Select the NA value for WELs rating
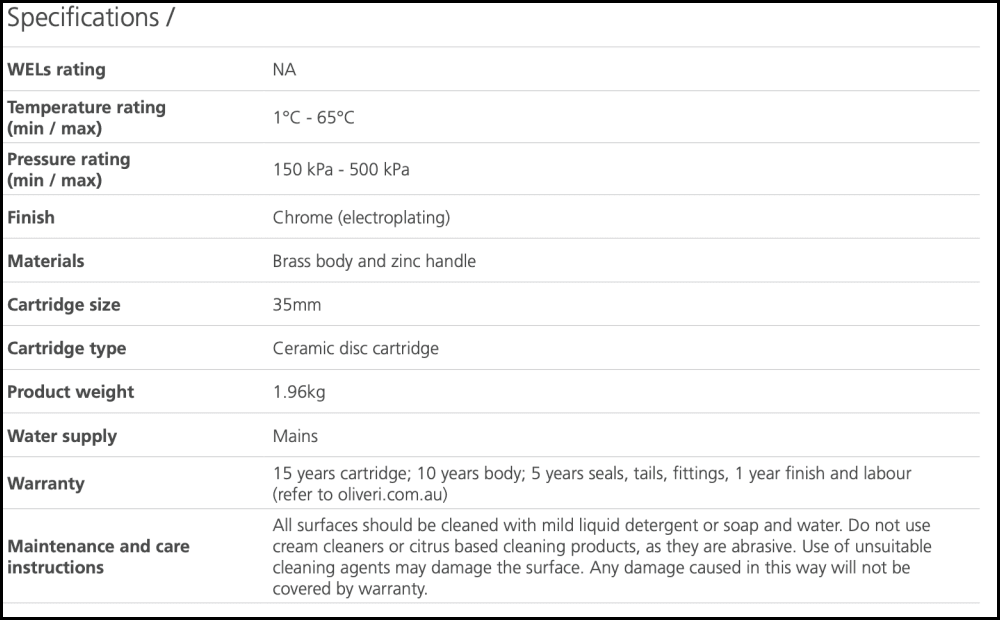The width and height of the screenshot is (1000, 620). pos(284,70)
